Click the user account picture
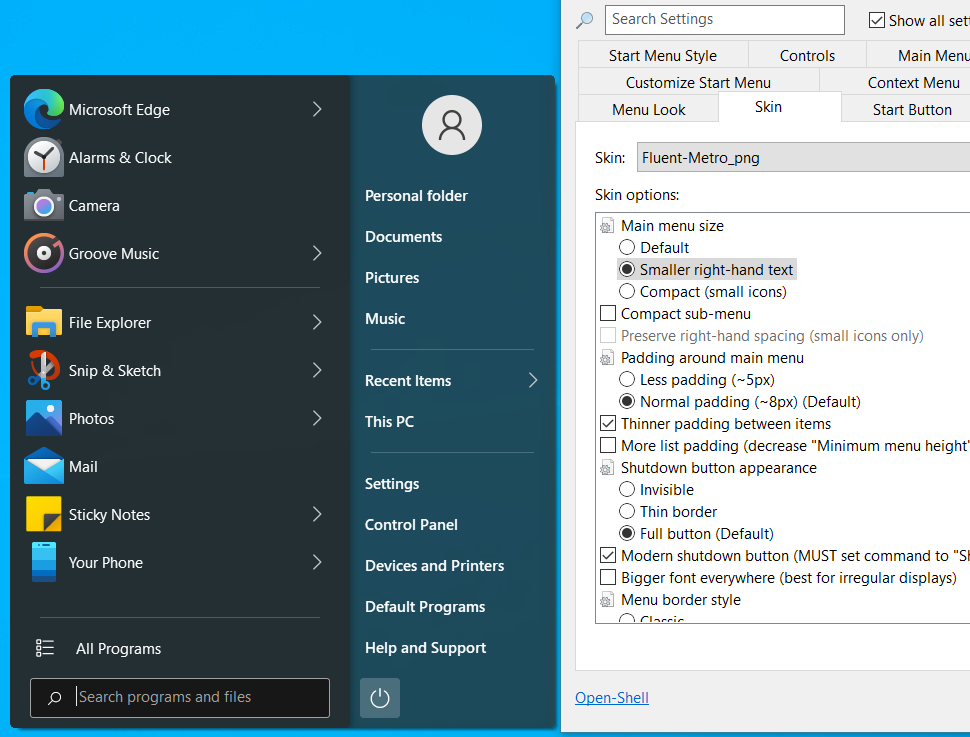The height and width of the screenshot is (737, 970). point(452,125)
